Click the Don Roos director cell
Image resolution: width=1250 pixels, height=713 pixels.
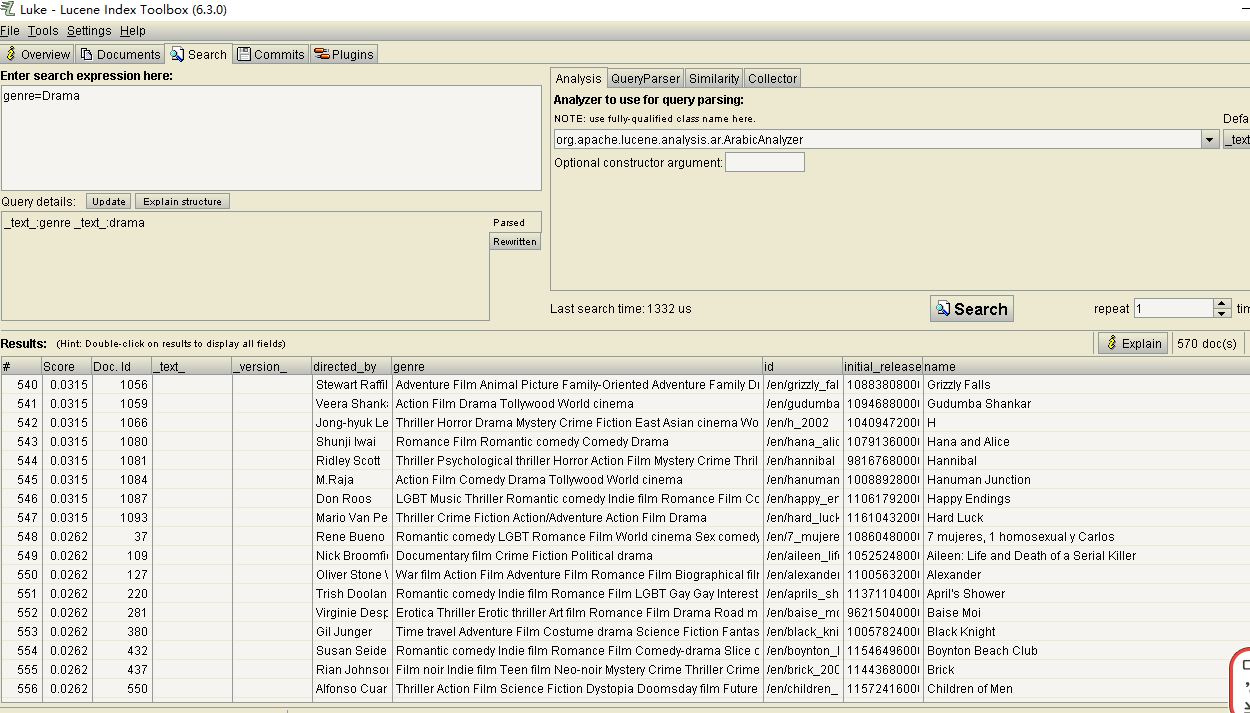(351, 499)
